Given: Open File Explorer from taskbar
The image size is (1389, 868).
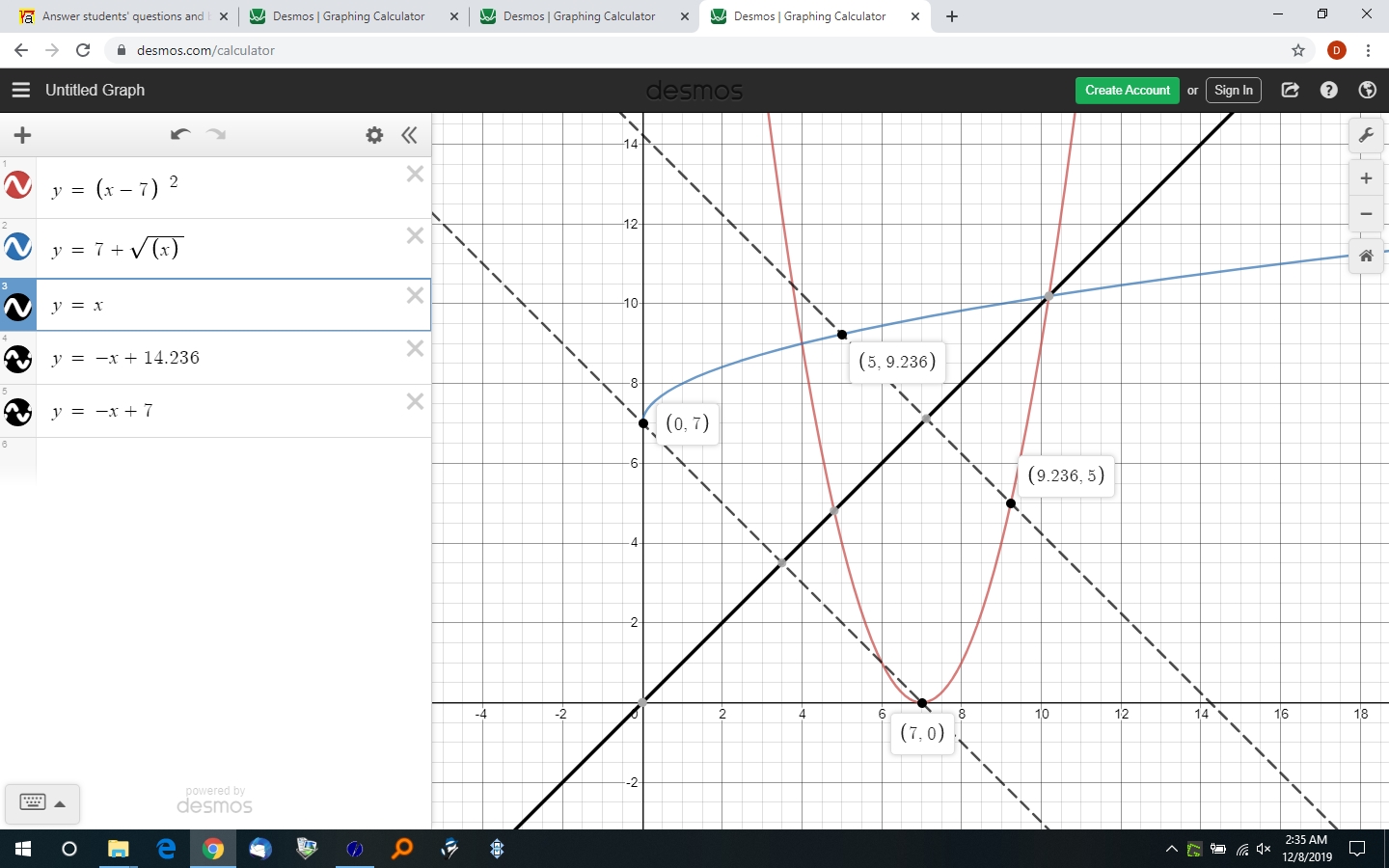Looking at the screenshot, I should tap(118, 849).
